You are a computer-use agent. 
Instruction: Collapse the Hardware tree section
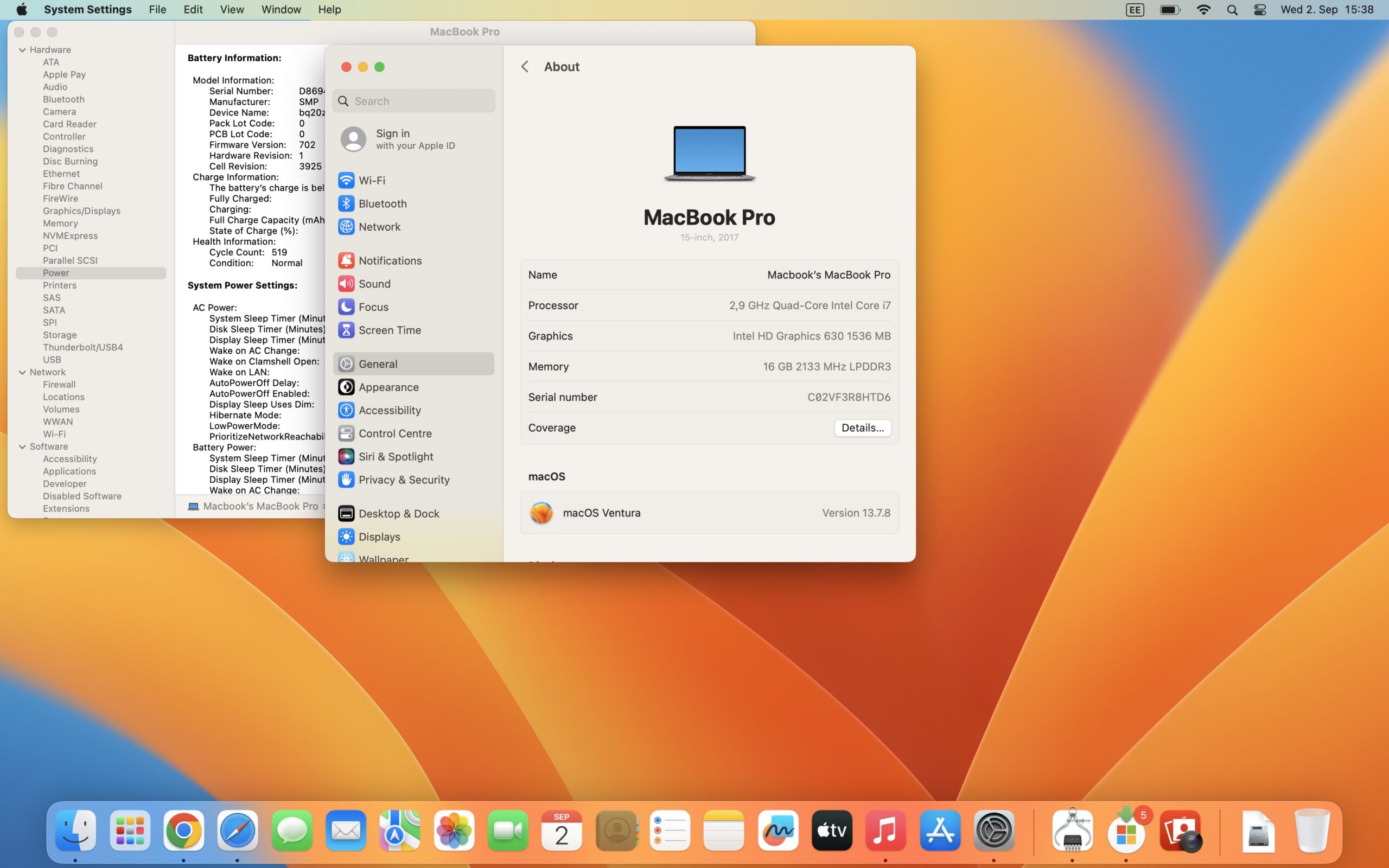[22, 50]
